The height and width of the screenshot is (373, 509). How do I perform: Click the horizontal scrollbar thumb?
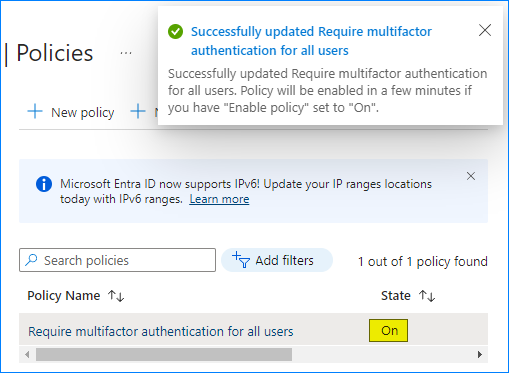pos(164,354)
